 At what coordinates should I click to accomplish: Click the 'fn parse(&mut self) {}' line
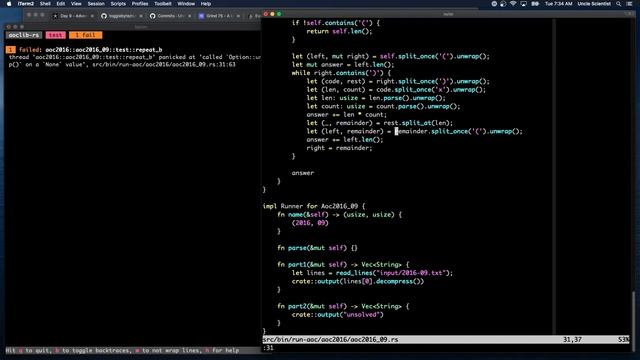coord(318,248)
